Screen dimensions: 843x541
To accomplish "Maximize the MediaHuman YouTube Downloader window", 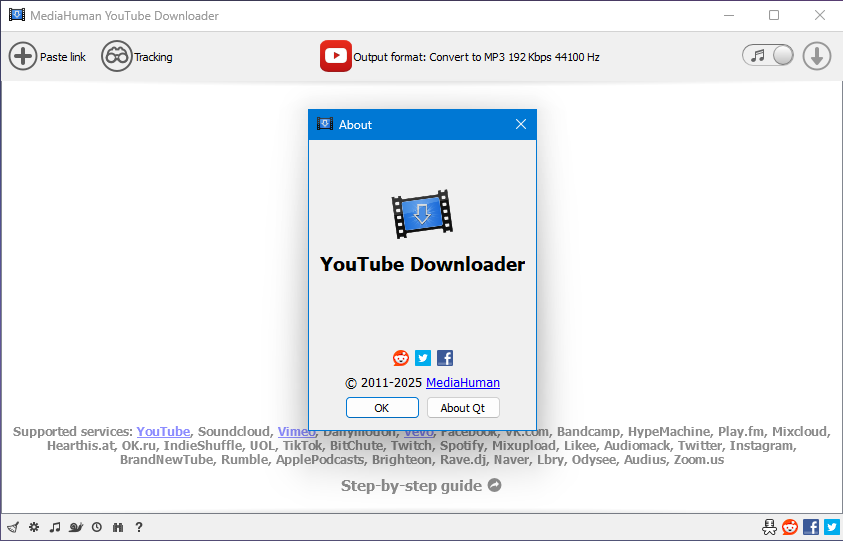I will pos(774,15).
